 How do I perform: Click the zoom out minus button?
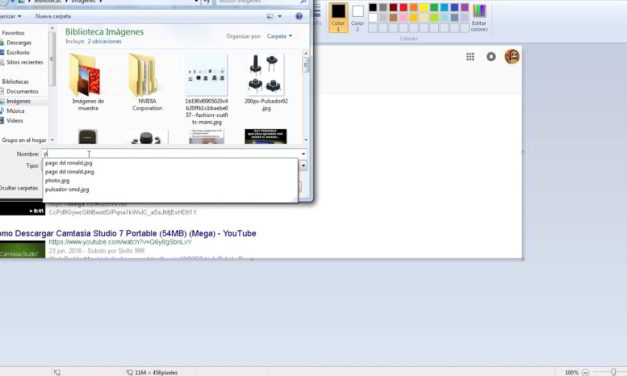tap(585, 372)
